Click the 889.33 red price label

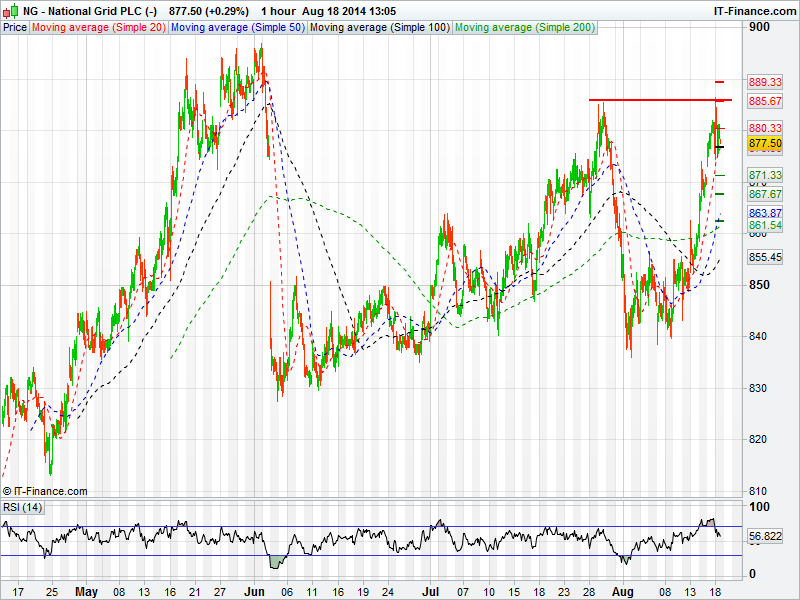tap(764, 82)
